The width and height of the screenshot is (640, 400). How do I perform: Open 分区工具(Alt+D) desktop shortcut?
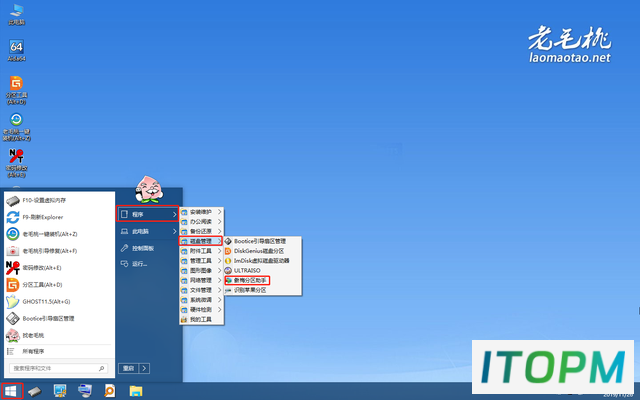(x=16, y=90)
